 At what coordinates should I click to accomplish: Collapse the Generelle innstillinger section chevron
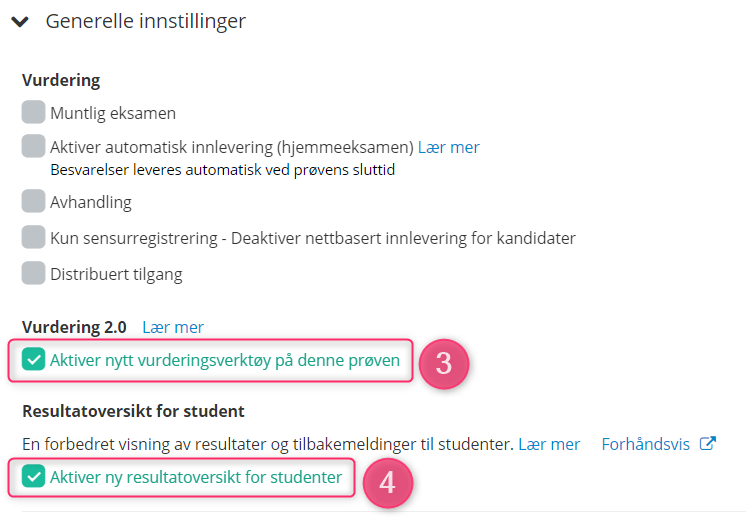20,22
